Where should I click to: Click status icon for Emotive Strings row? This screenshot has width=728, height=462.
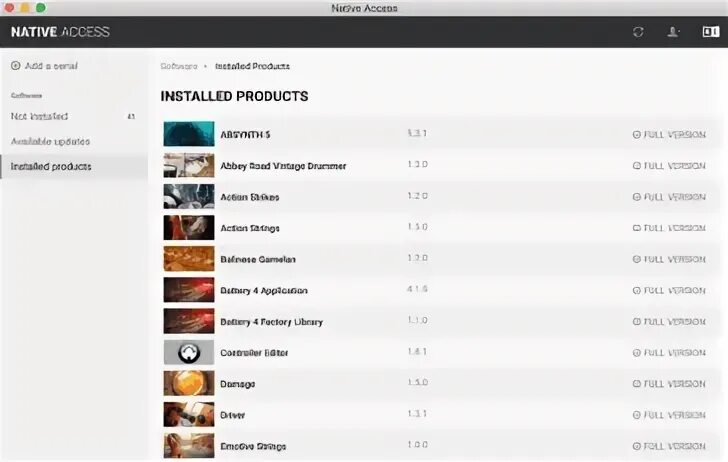[637, 446]
